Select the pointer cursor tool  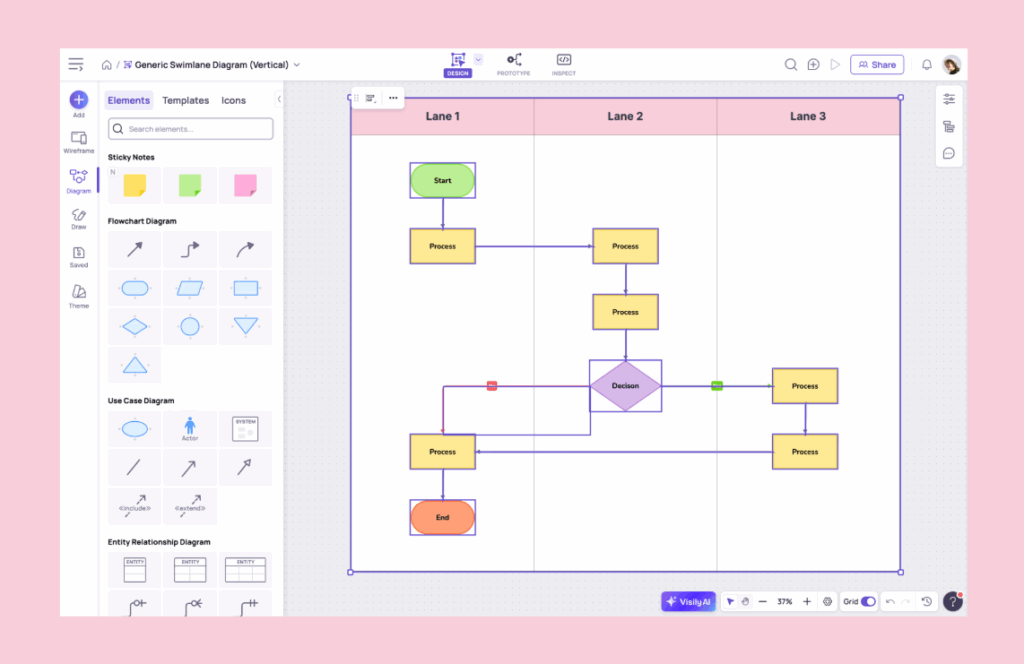(730, 601)
